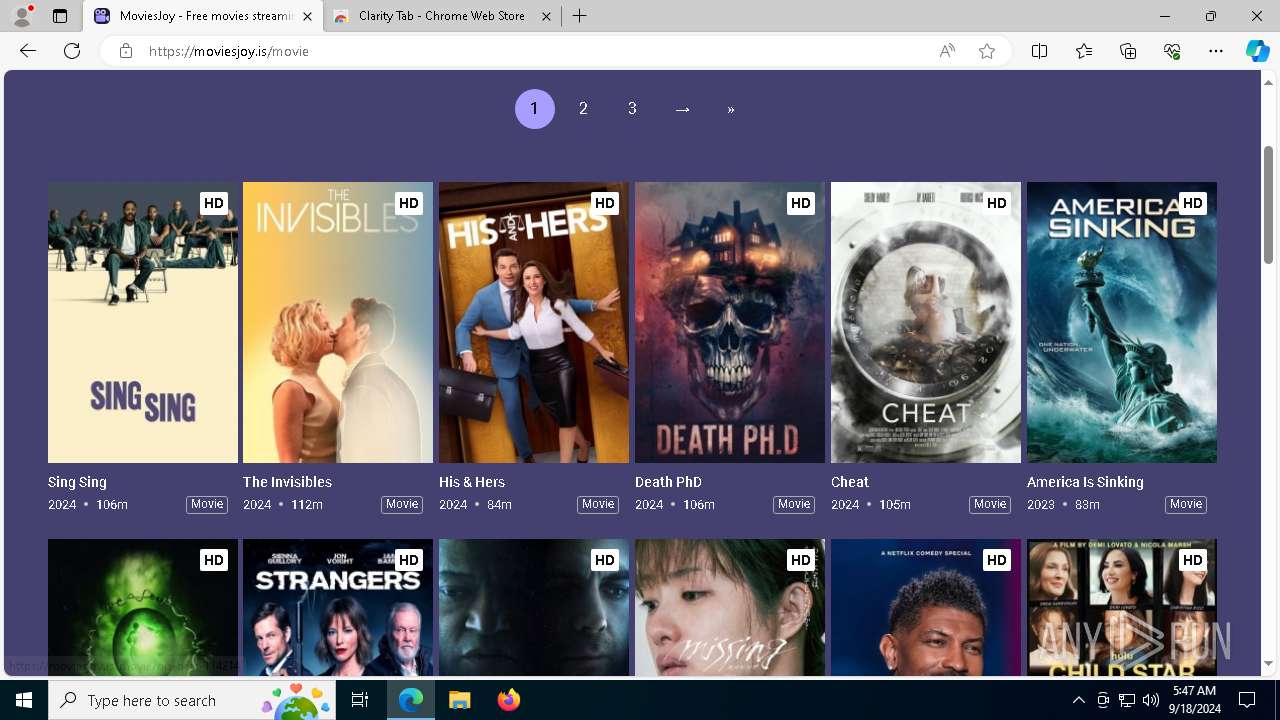The height and width of the screenshot is (720, 1280).
Task: Open Task View on taskbar
Action: [360, 700]
